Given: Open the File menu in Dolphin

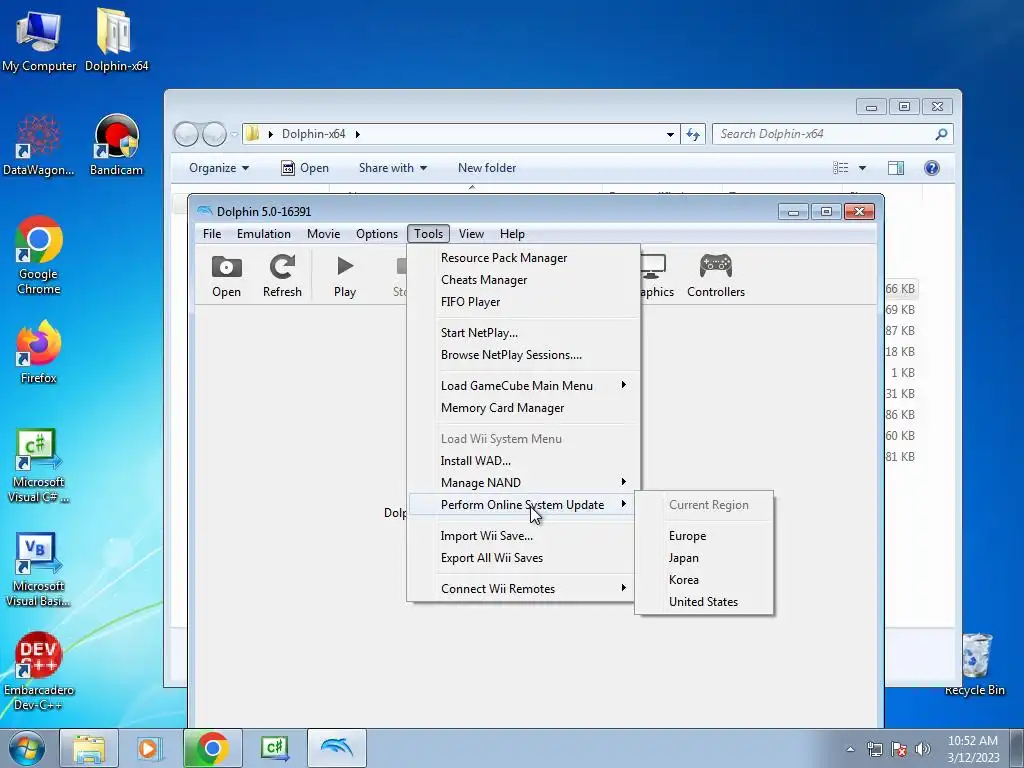Looking at the screenshot, I should point(212,234).
